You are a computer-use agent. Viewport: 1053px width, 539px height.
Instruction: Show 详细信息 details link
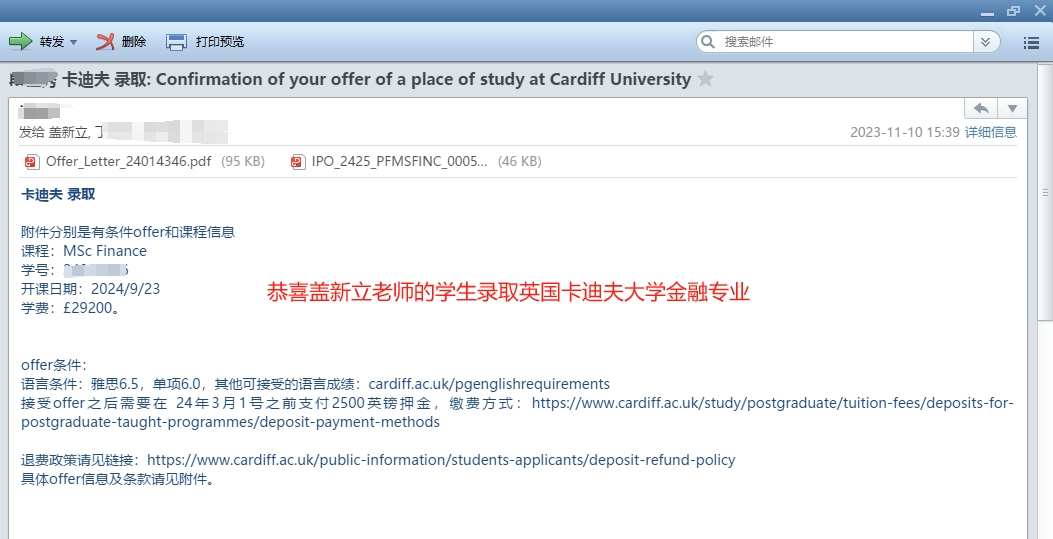[990, 132]
